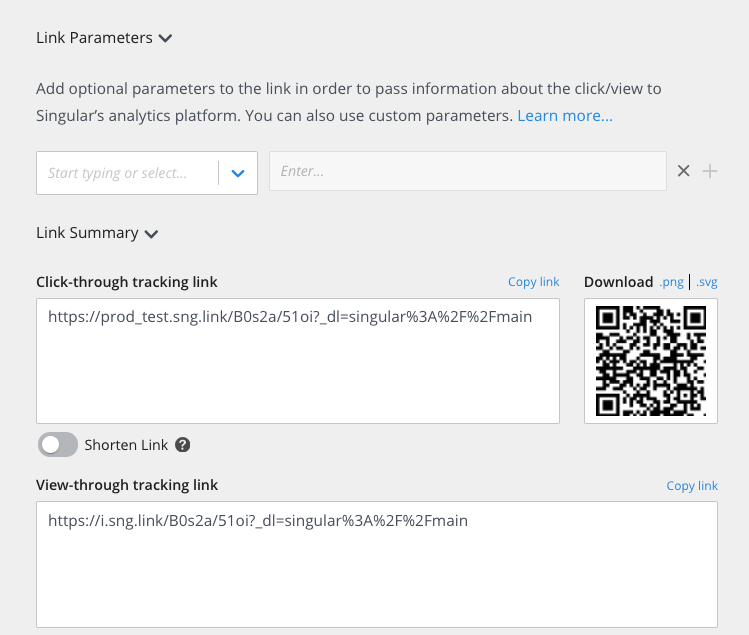Download QR code as .svg
Viewport: 749px width, 635px height.
706,282
